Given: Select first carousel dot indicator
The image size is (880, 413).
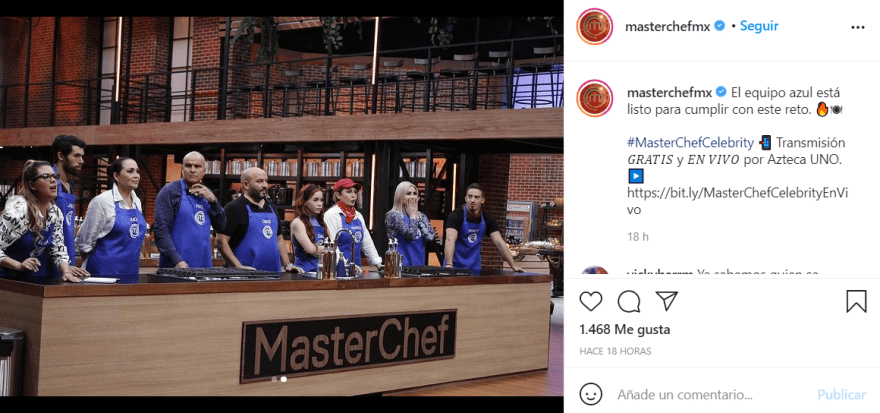Looking at the screenshot, I should [x=274, y=379].
